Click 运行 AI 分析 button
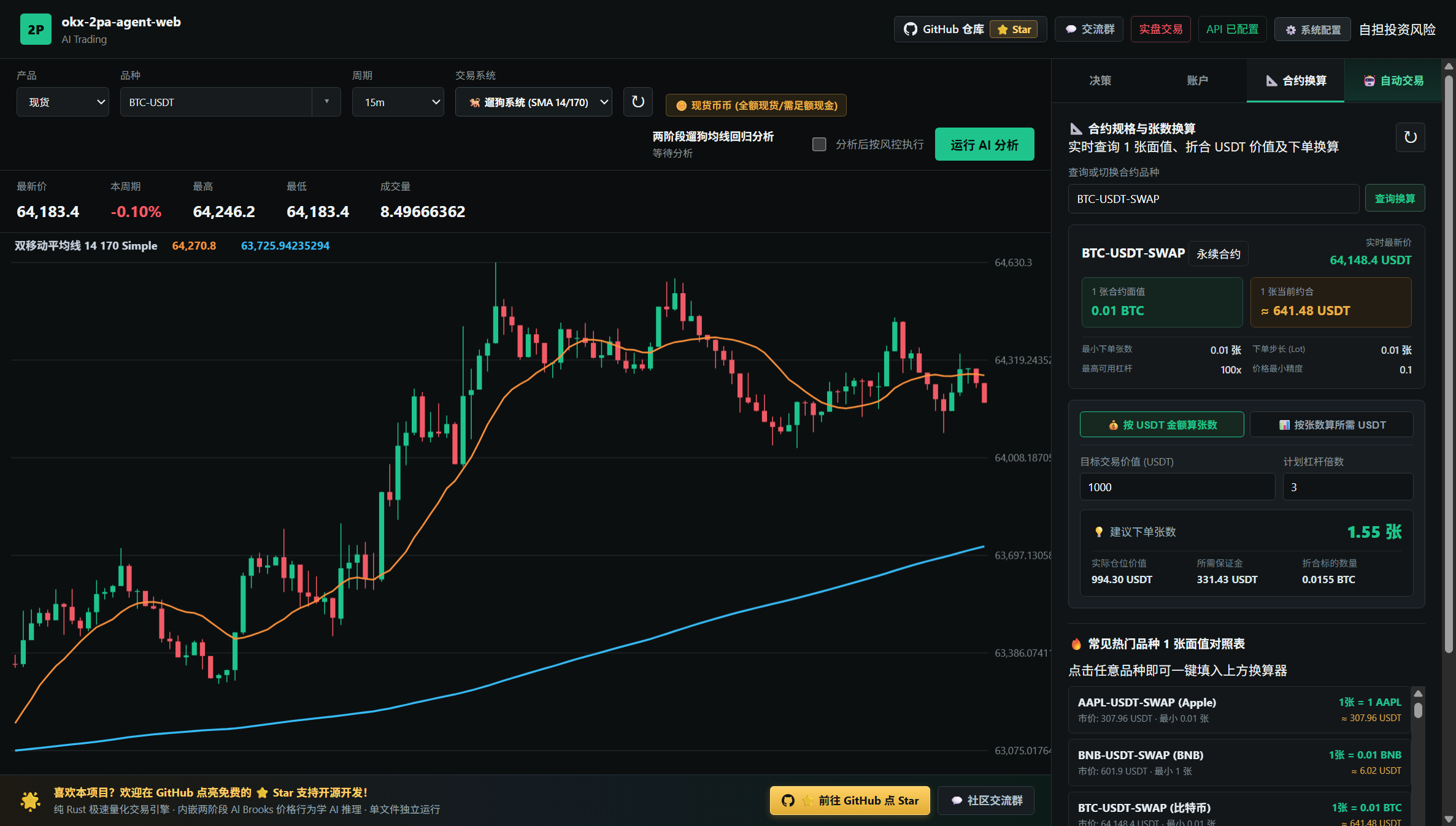The width and height of the screenshot is (1456, 826). tap(984, 145)
